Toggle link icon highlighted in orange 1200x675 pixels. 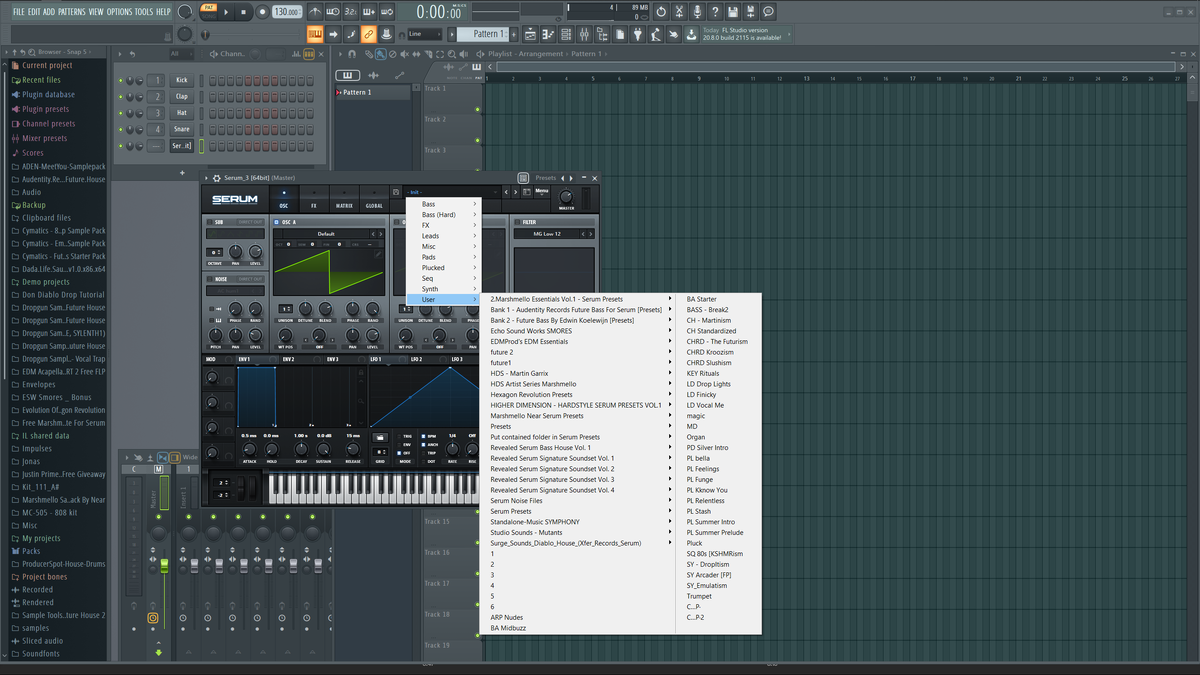369,34
